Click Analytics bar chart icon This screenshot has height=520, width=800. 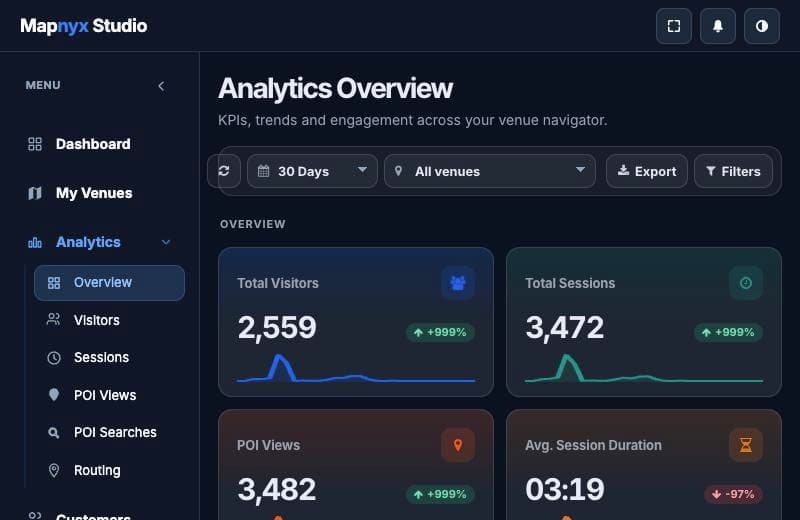35,242
